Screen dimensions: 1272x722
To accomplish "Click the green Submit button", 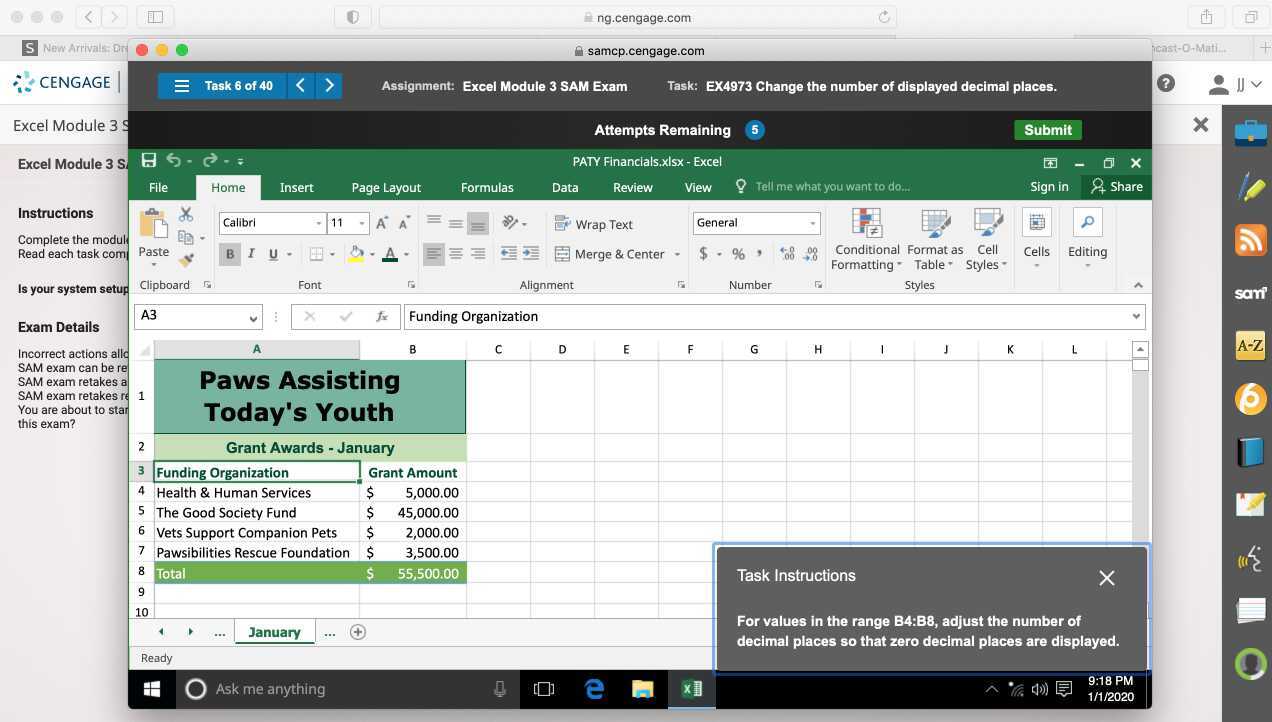I will (x=1047, y=130).
